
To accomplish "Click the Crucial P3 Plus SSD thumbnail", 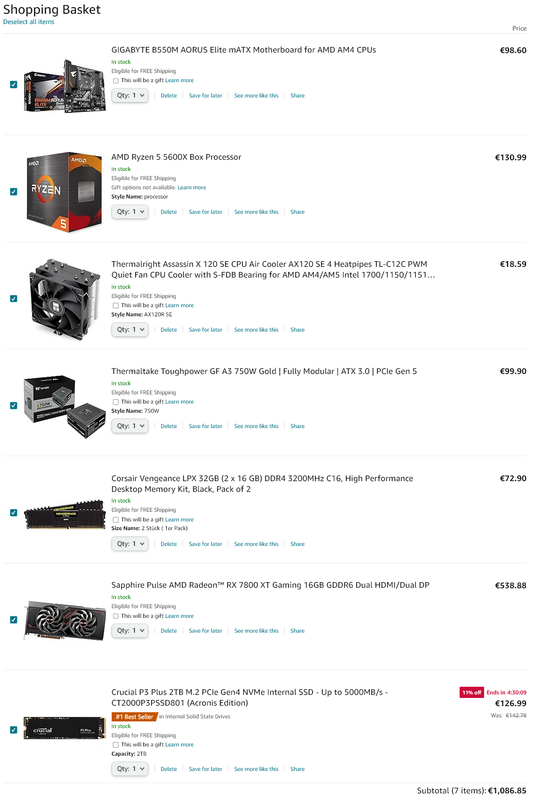I will pyautogui.click(x=64, y=730).
